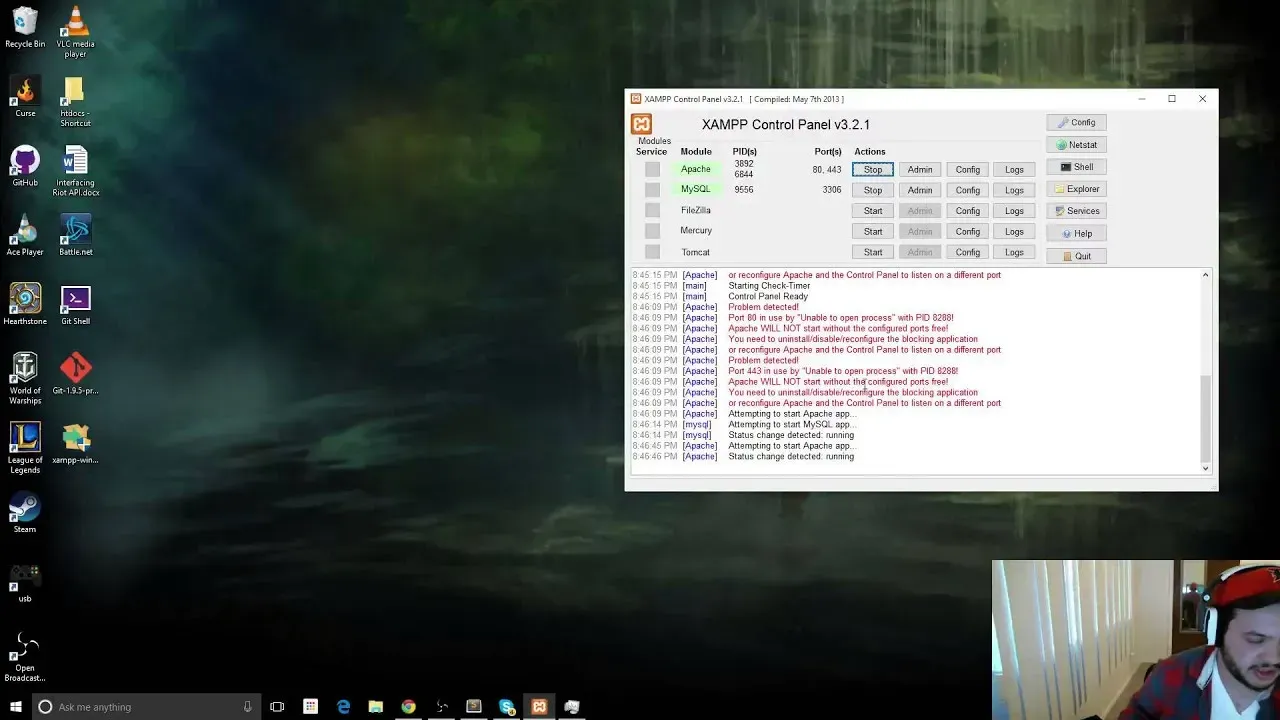Select the Curse desktop icon
The height and width of the screenshot is (720, 1280).
pos(25,97)
